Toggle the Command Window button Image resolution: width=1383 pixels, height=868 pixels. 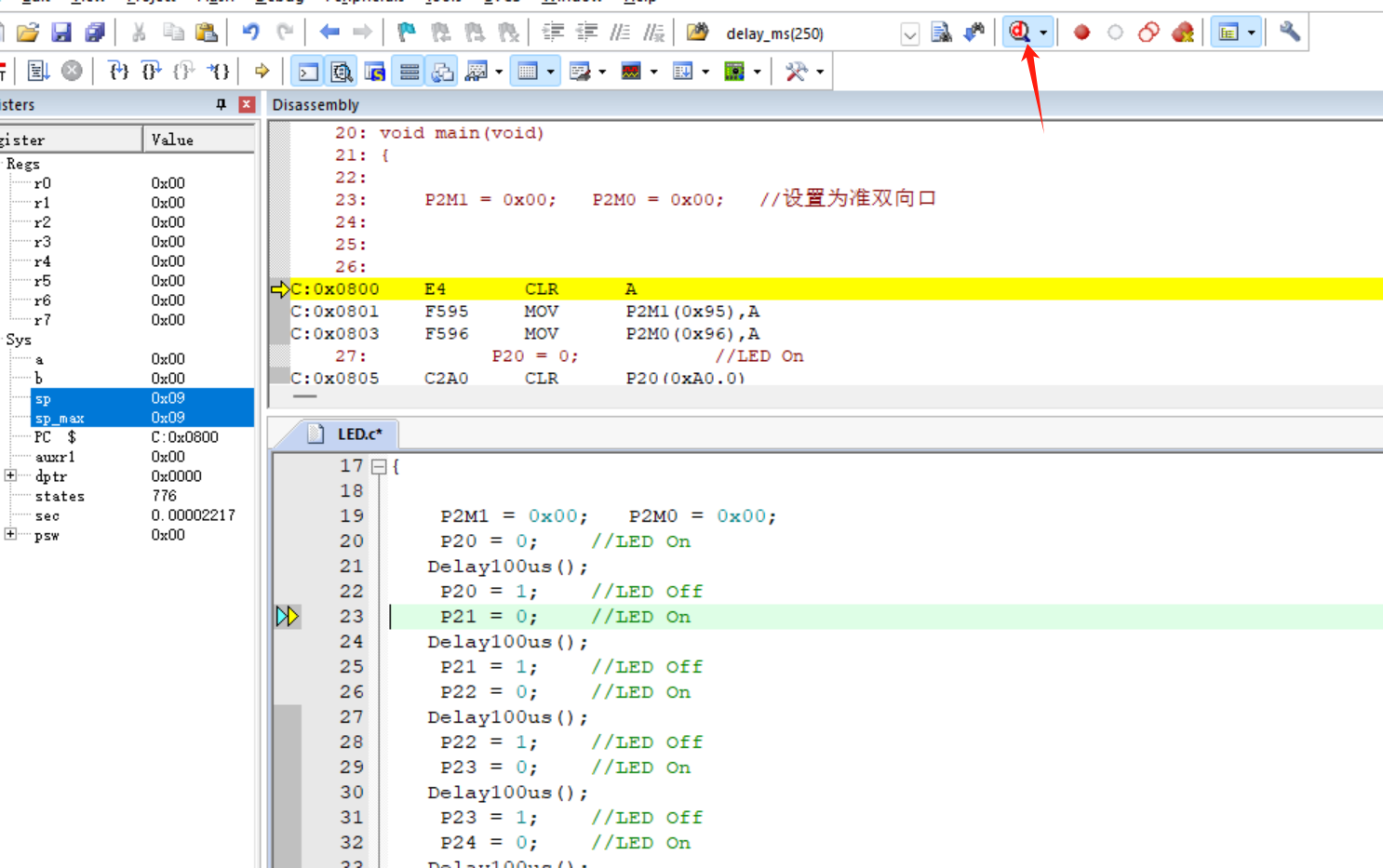(308, 71)
